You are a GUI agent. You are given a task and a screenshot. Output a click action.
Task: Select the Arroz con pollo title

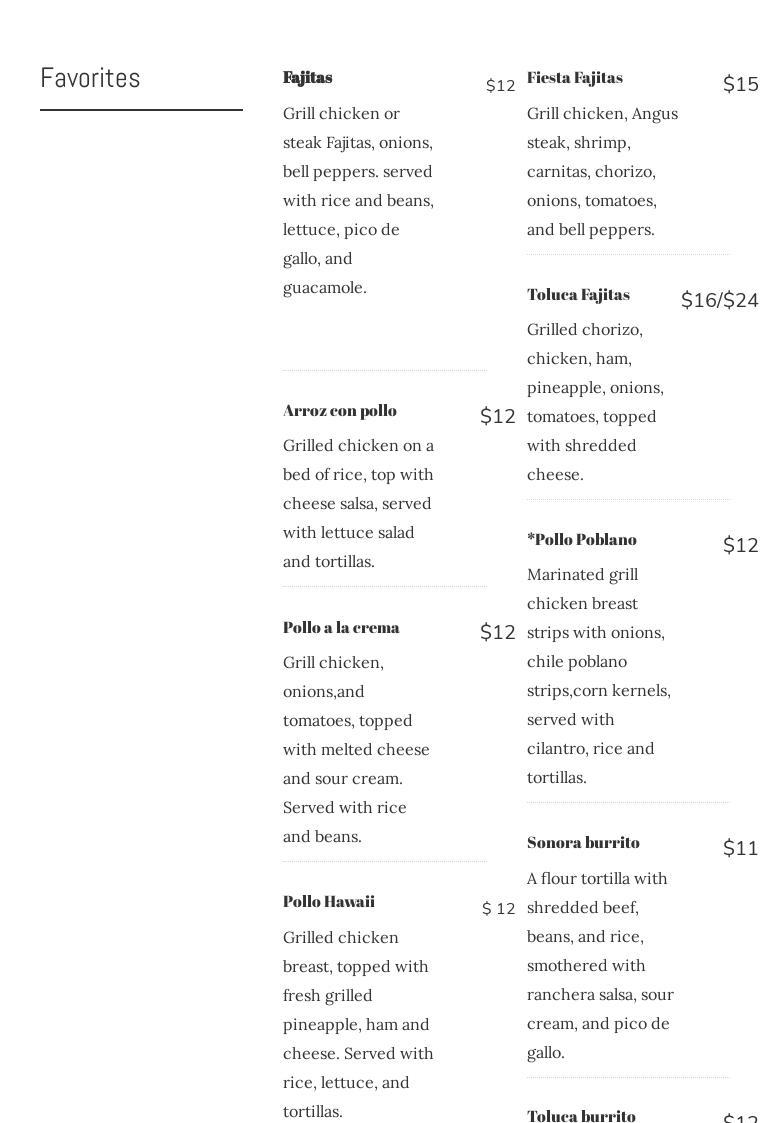(x=340, y=410)
